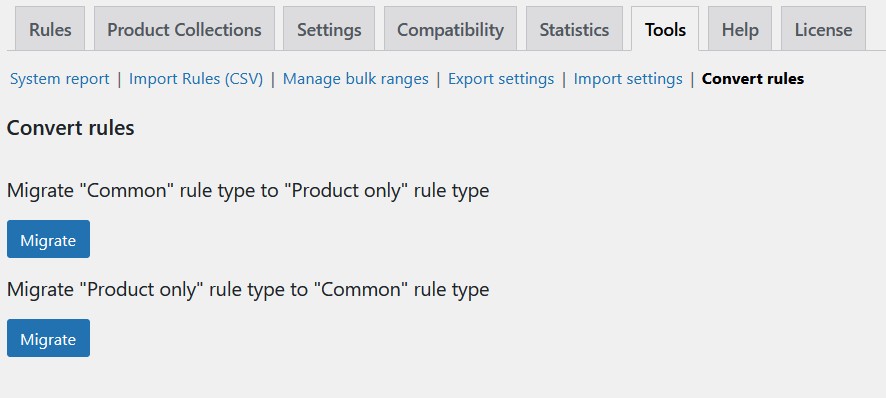Click the Convert rules page heading
Viewport: 886px width, 398px height.
point(71,128)
